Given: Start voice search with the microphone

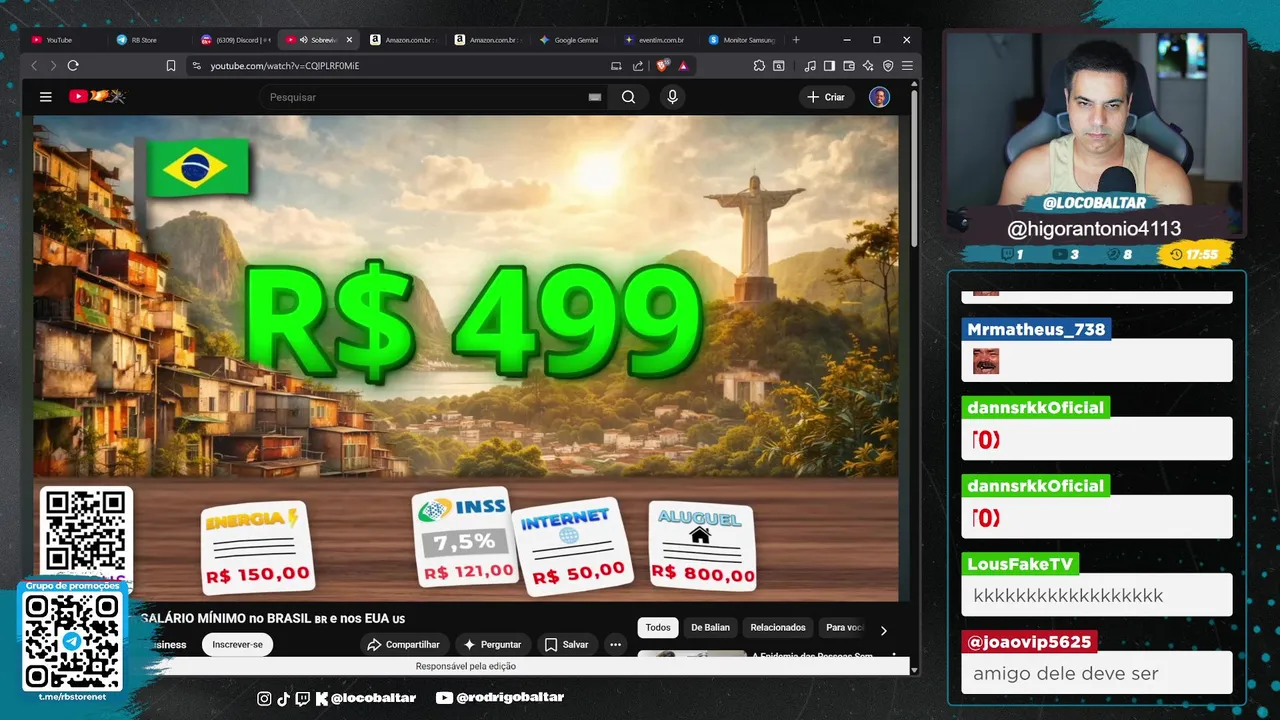Looking at the screenshot, I should point(672,97).
